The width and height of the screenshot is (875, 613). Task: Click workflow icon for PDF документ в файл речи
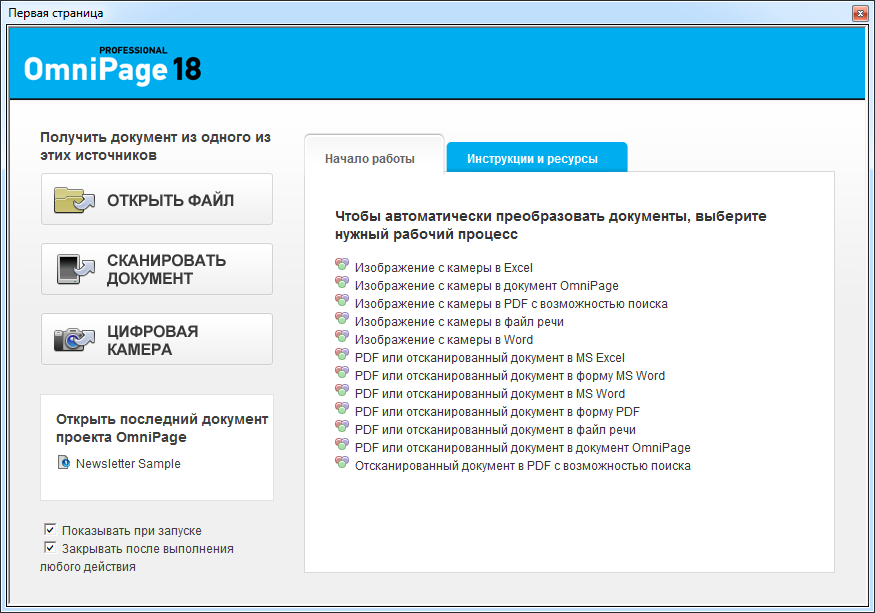pos(342,426)
